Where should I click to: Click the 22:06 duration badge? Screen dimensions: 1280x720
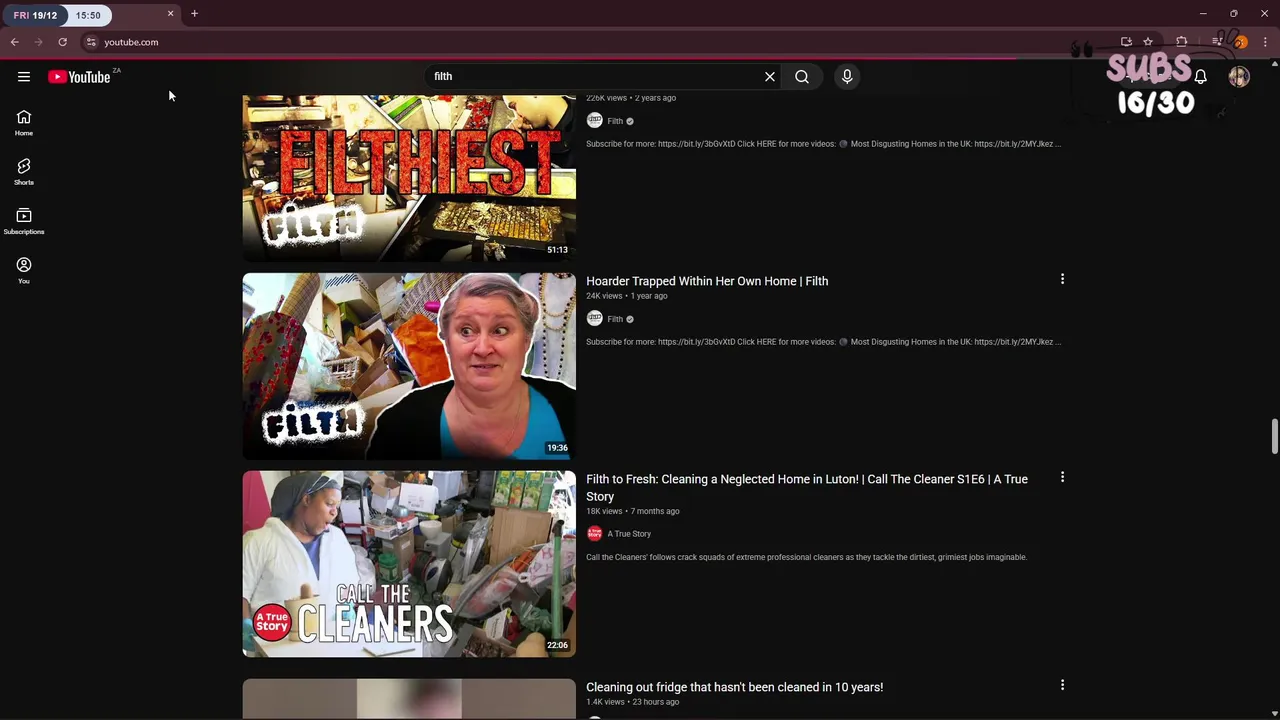pos(557,645)
